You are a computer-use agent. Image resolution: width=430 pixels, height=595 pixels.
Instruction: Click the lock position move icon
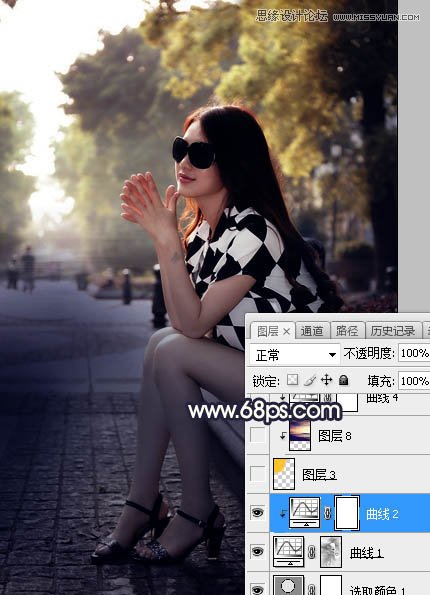[326, 380]
